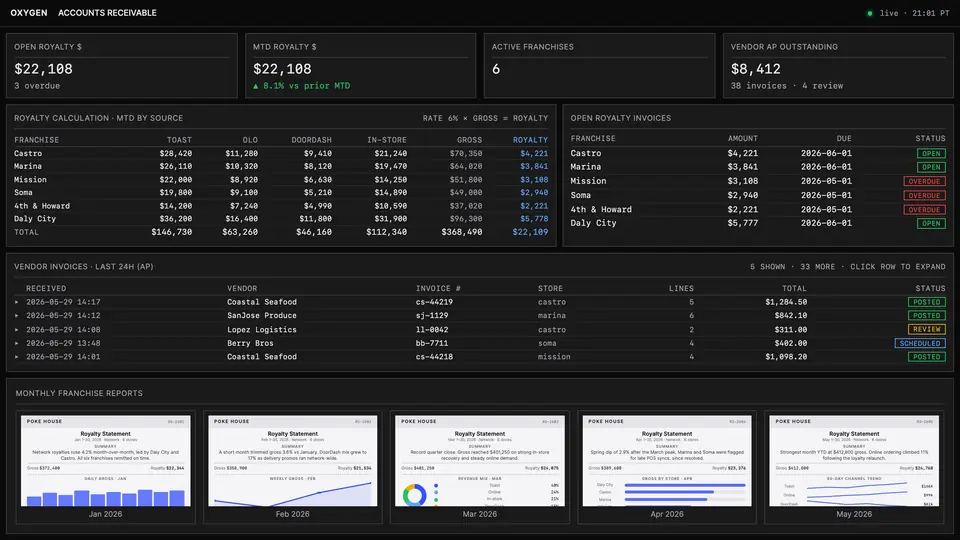Image resolution: width=960 pixels, height=540 pixels.
Task: Click the GROSS column header in royalty table
Action: 469,140
